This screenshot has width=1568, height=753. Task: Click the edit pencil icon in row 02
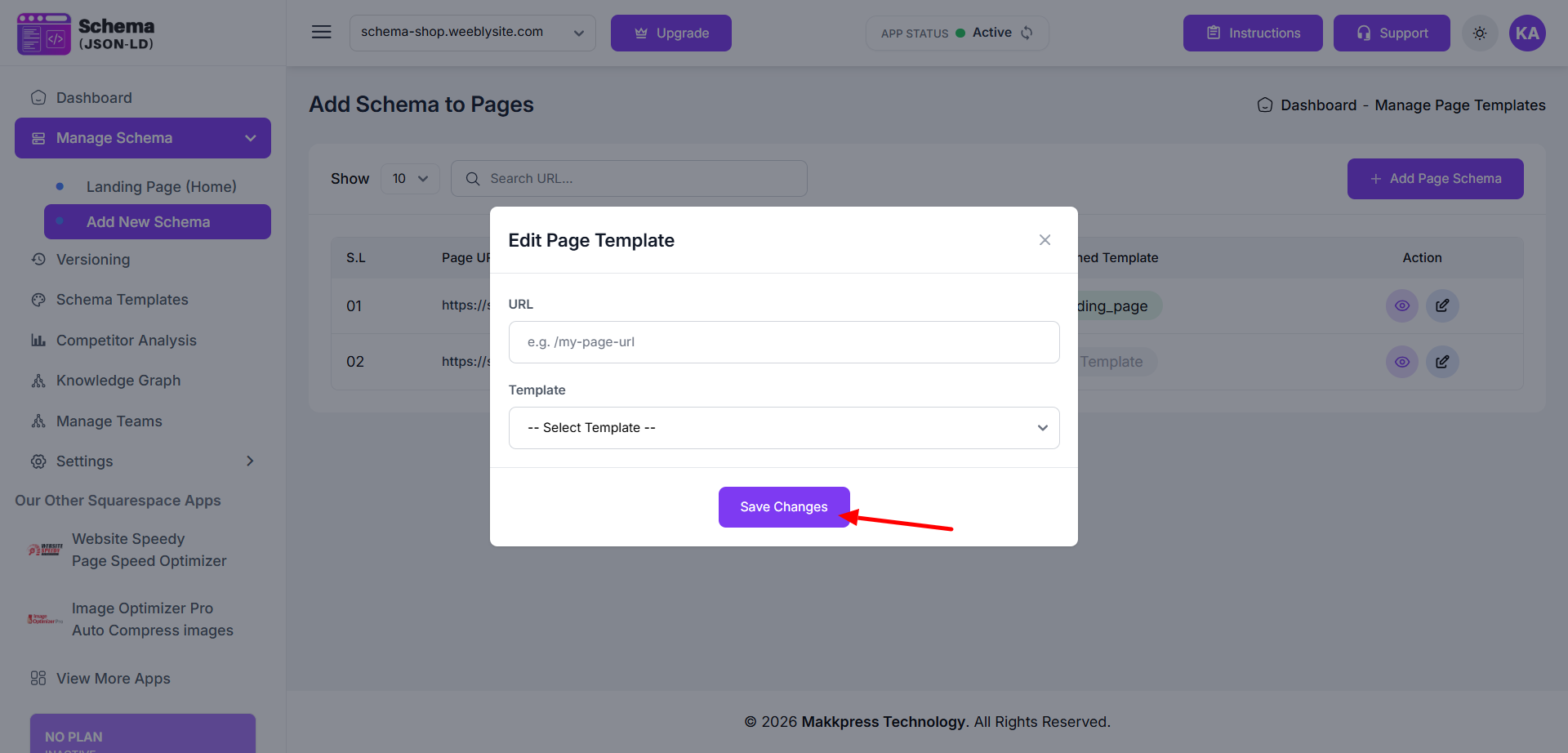click(1441, 362)
